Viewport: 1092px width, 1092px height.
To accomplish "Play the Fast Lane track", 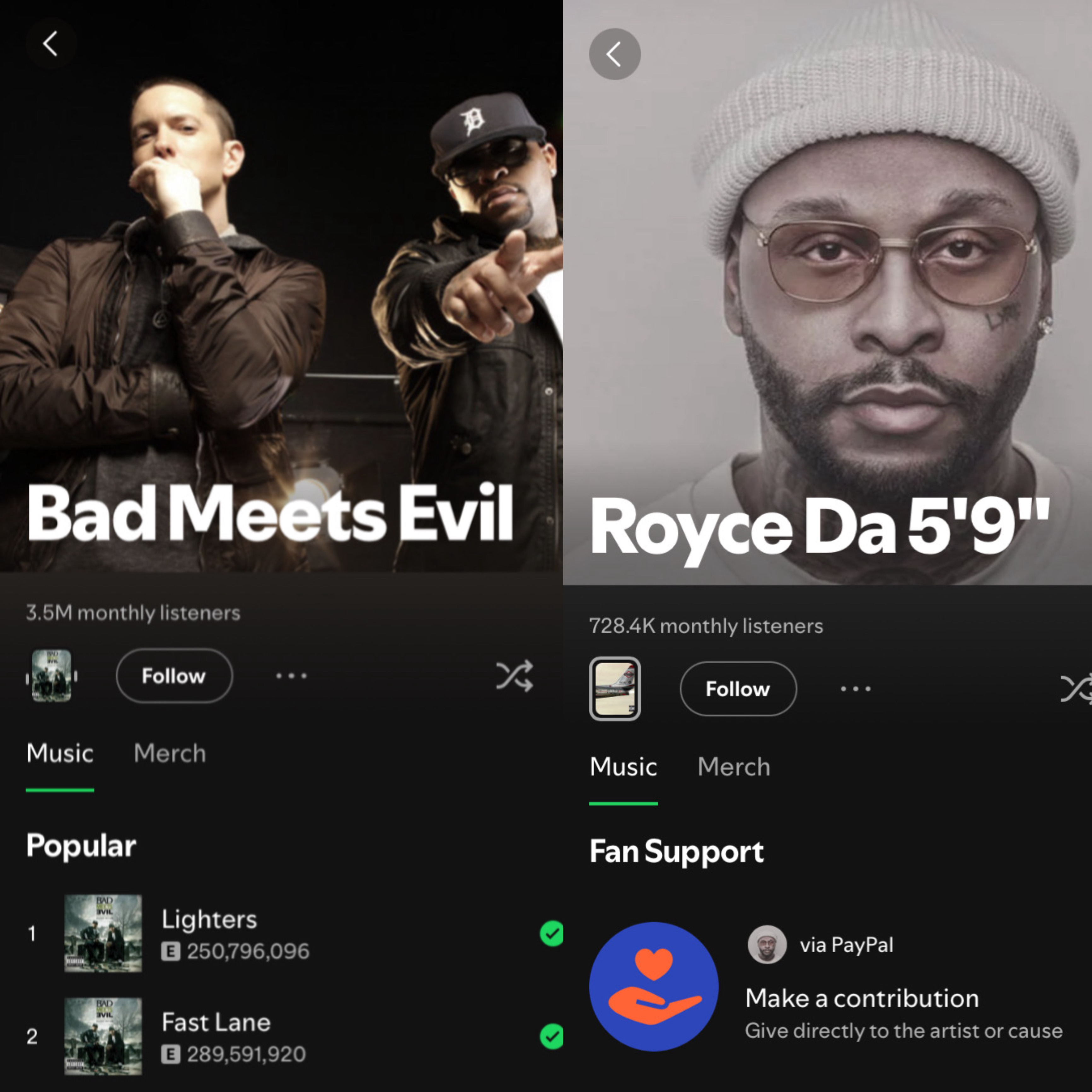I will coord(282,1036).
